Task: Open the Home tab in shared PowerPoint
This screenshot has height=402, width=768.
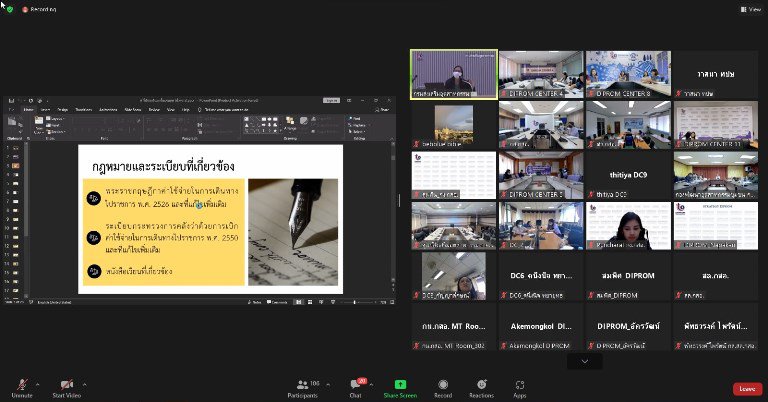Action: [x=28, y=109]
